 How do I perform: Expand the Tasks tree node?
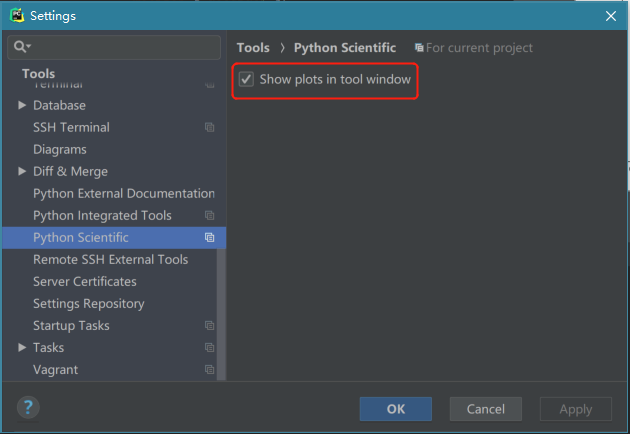pos(22,347)
